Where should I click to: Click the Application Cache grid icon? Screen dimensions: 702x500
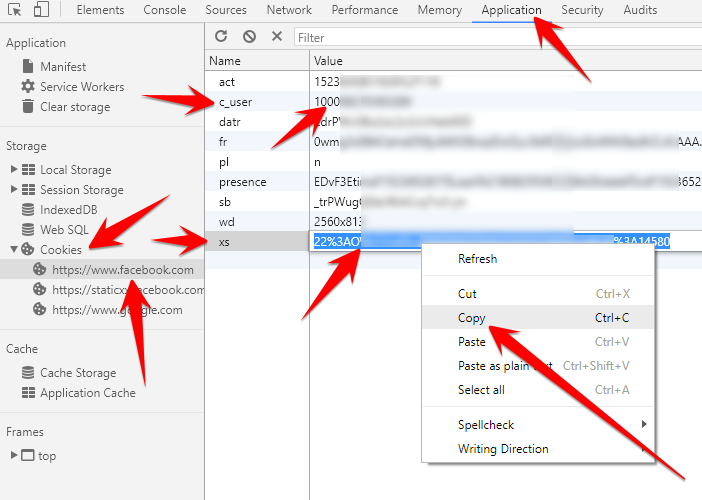tap(28, 393)
